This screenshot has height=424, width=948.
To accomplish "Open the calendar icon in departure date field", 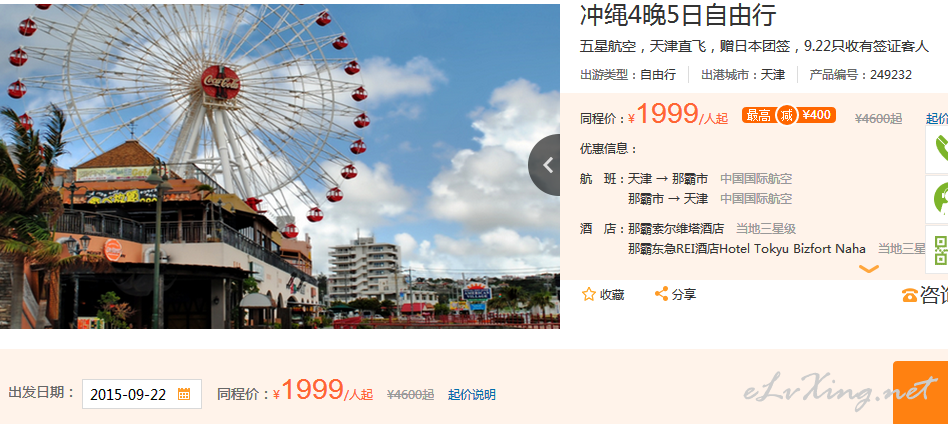I will (x=184, y=394).
